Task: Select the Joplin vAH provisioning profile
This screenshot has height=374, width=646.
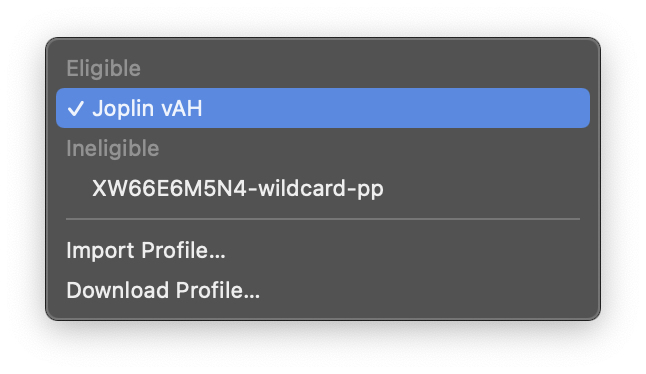Action: click(x=323, y=108)
